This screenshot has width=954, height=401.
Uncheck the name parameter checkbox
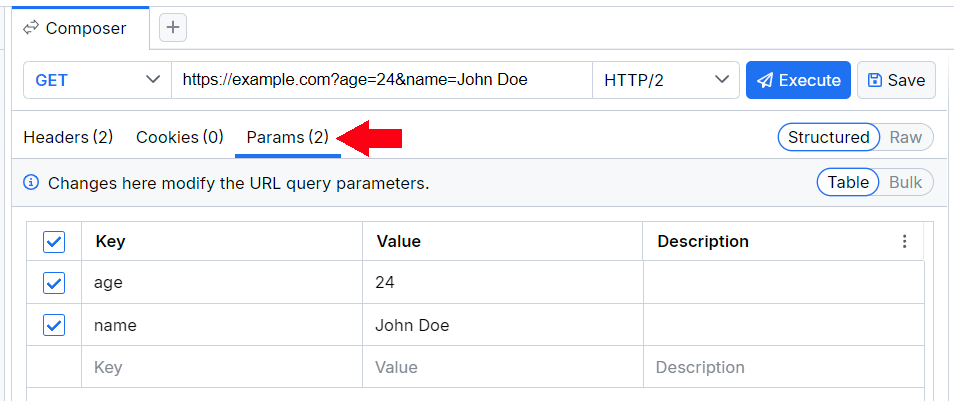coord(54,325)
